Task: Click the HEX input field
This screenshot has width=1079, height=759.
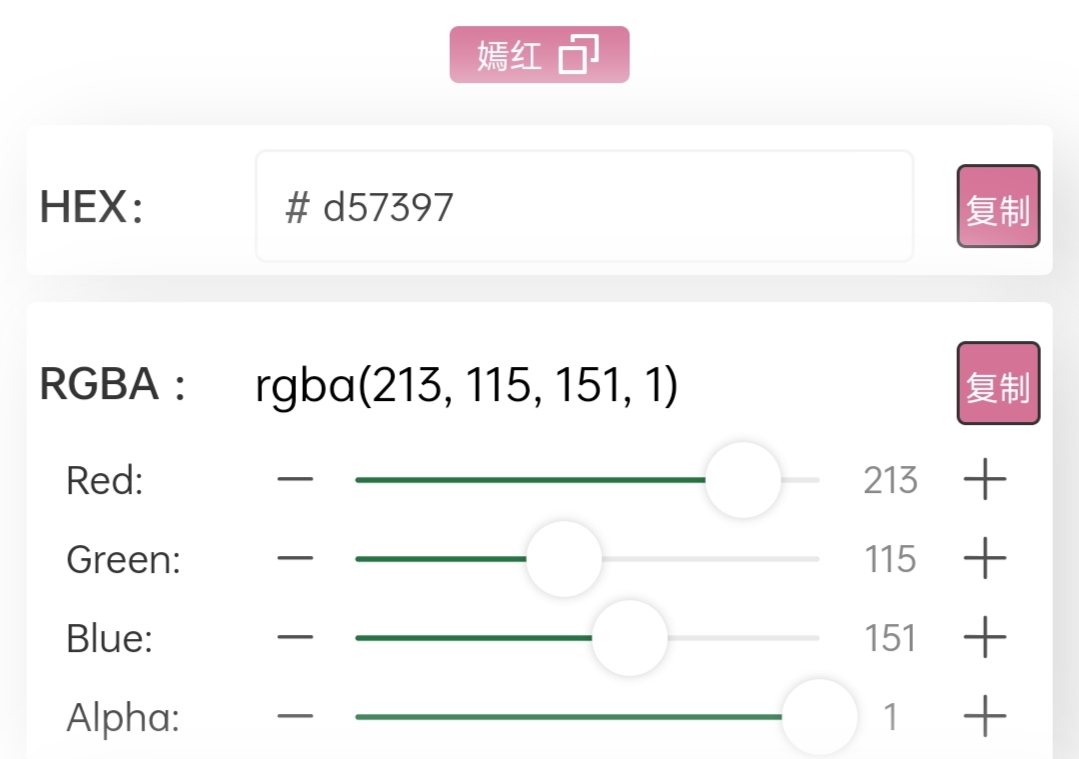Action: click(584, 207)
